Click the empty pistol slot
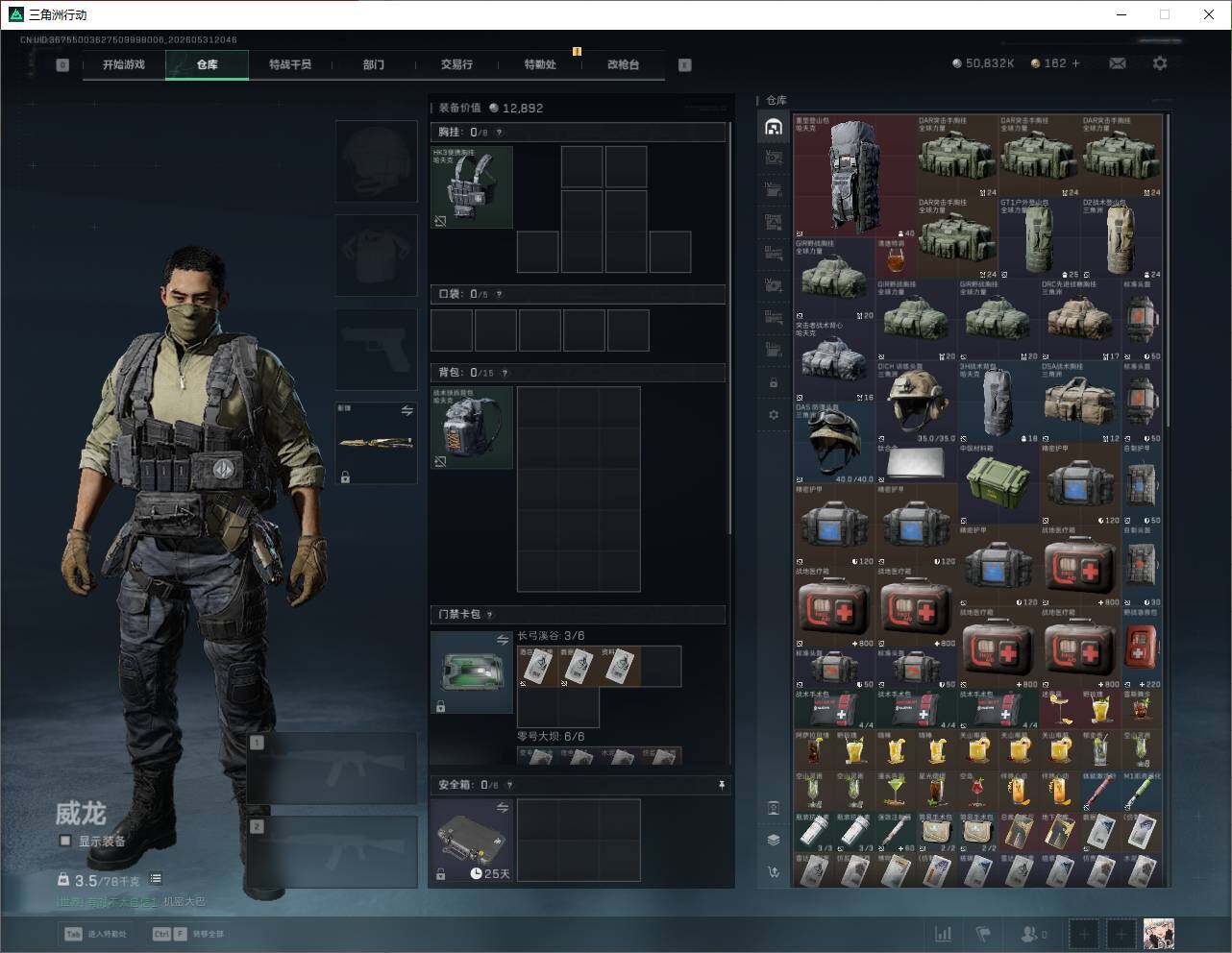 [377, 349]
